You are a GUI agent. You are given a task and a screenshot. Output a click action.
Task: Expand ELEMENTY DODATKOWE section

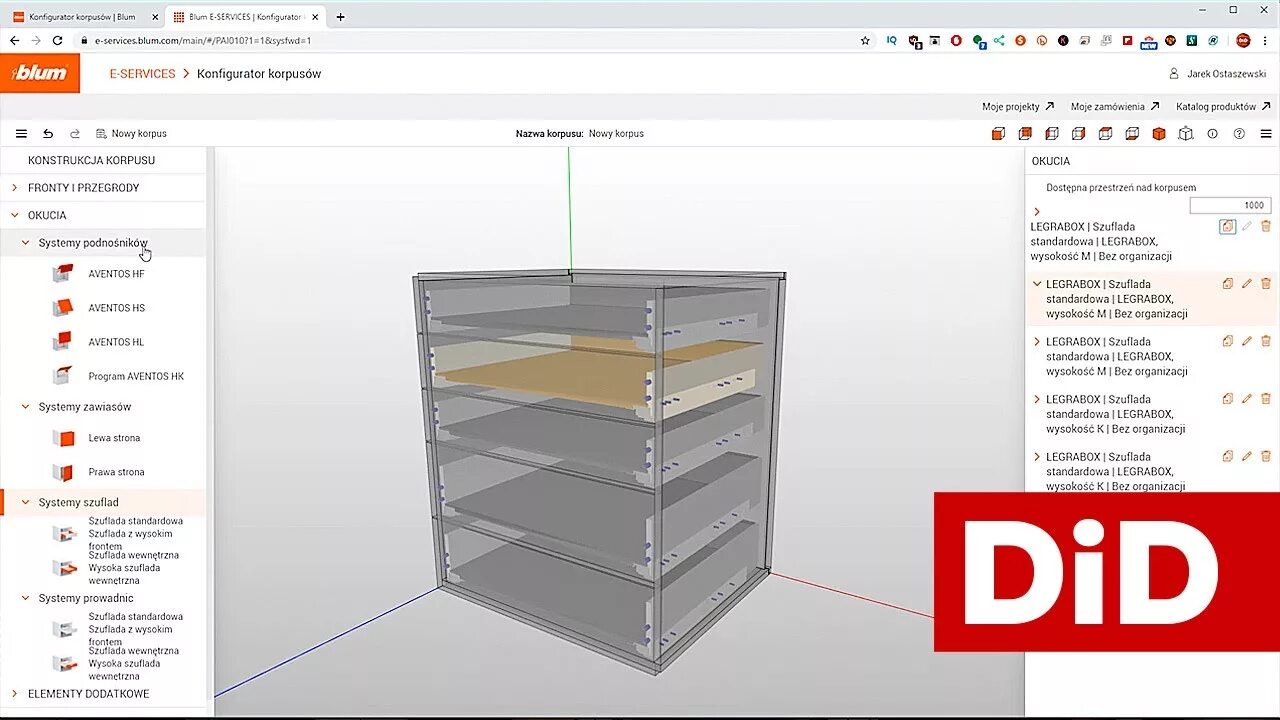click(14, 694)
